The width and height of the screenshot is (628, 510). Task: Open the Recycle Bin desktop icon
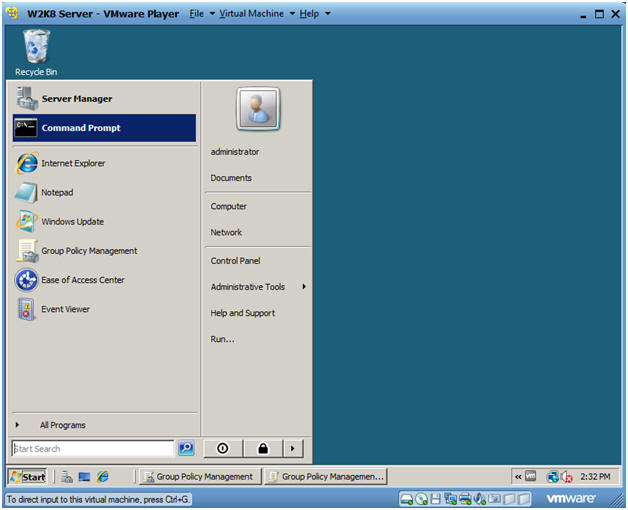point(36,52)
